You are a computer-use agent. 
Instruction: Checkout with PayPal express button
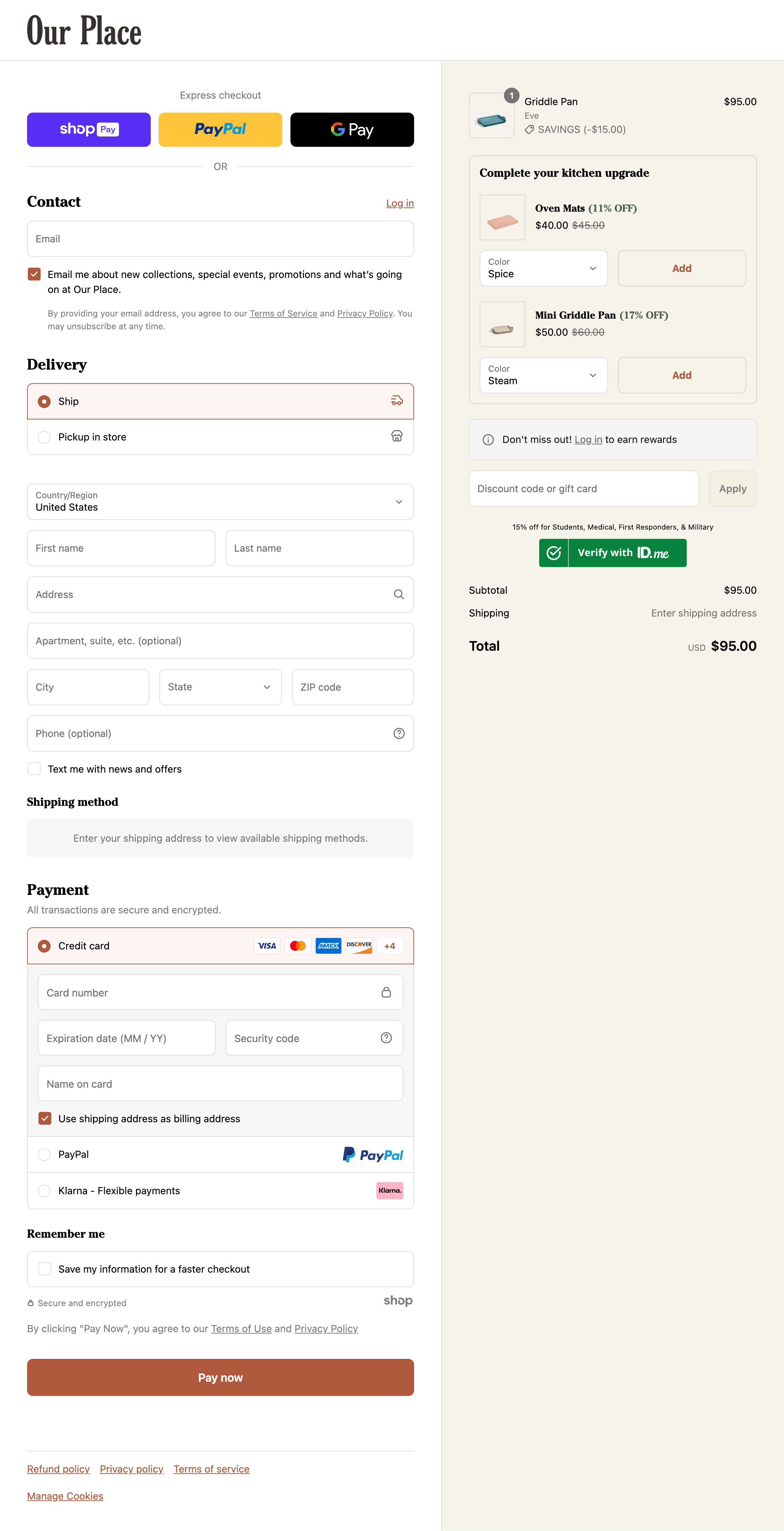[x=220, y=129]
